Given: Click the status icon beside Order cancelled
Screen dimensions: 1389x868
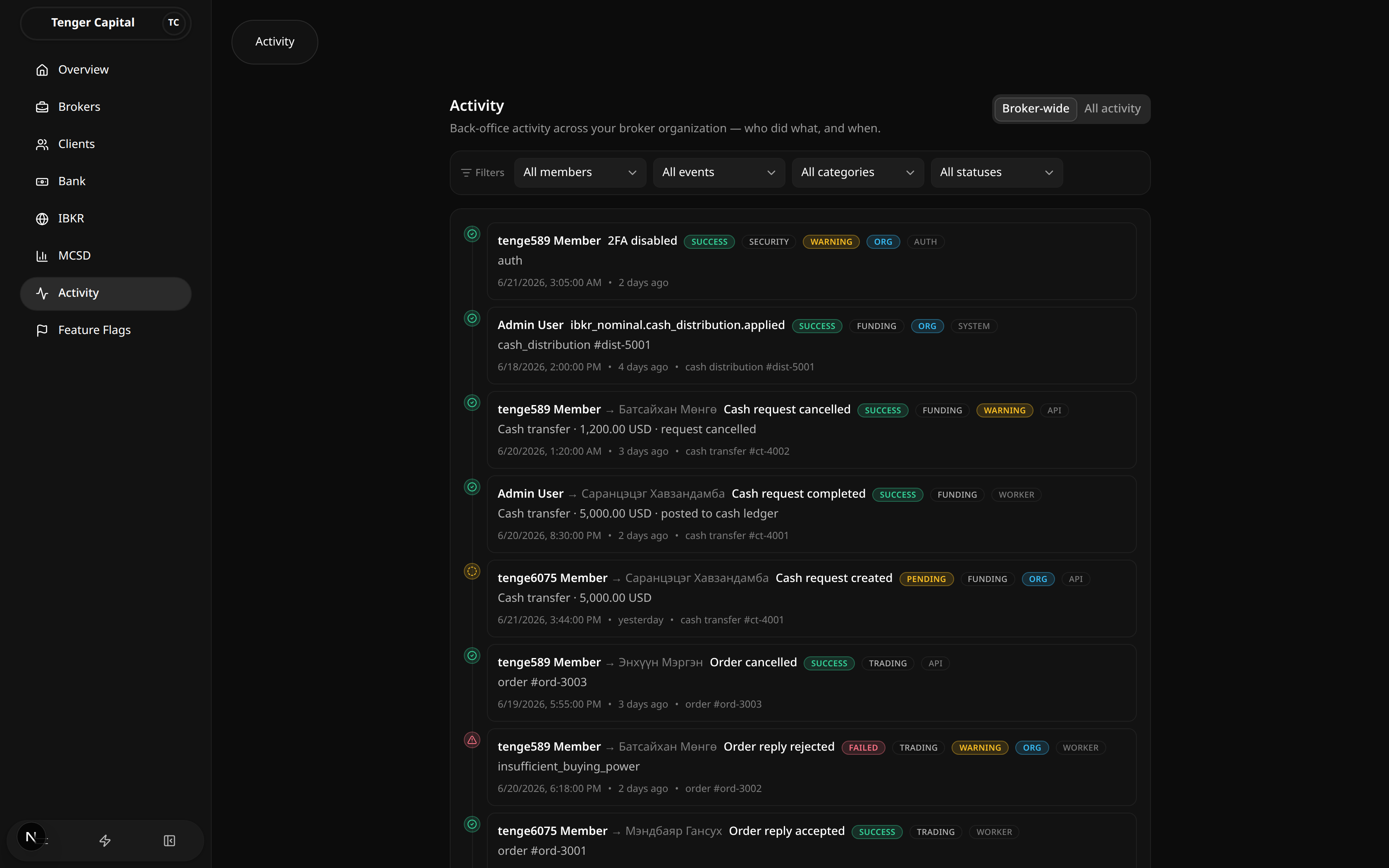Looking at the screenshot, I should (472, 656).
